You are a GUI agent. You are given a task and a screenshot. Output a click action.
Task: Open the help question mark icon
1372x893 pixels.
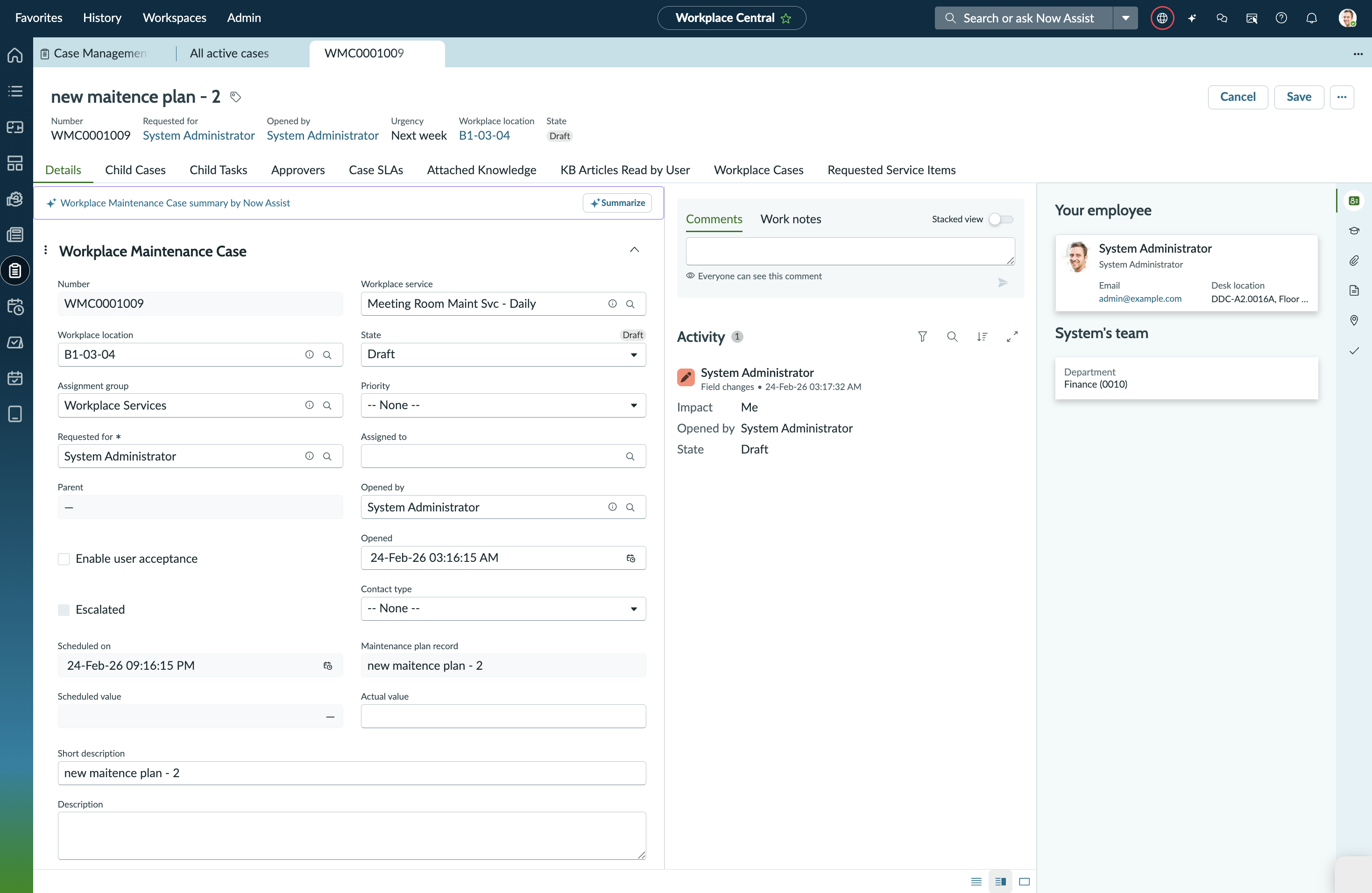point(1281,18)
